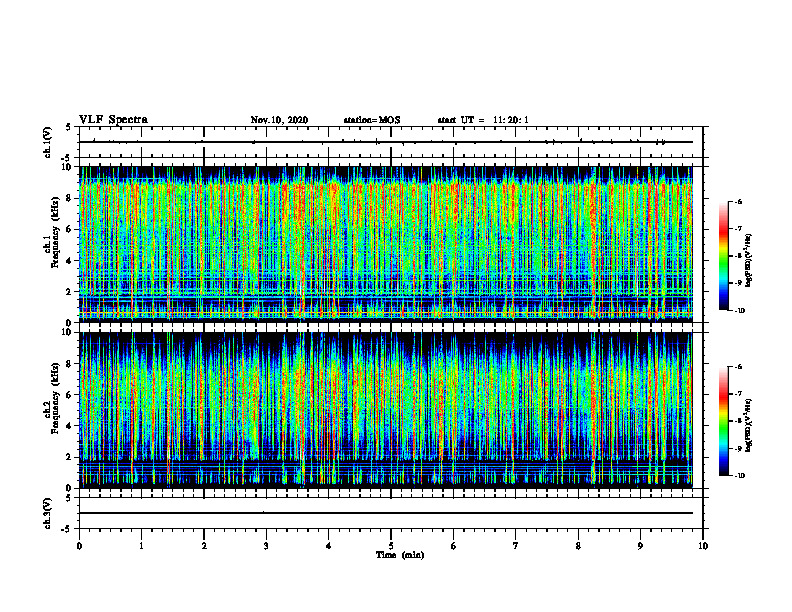Select the date text "Nov.10, 2020"
The height and width of the screenshot is (612, 792).
(x=279, y=120)
